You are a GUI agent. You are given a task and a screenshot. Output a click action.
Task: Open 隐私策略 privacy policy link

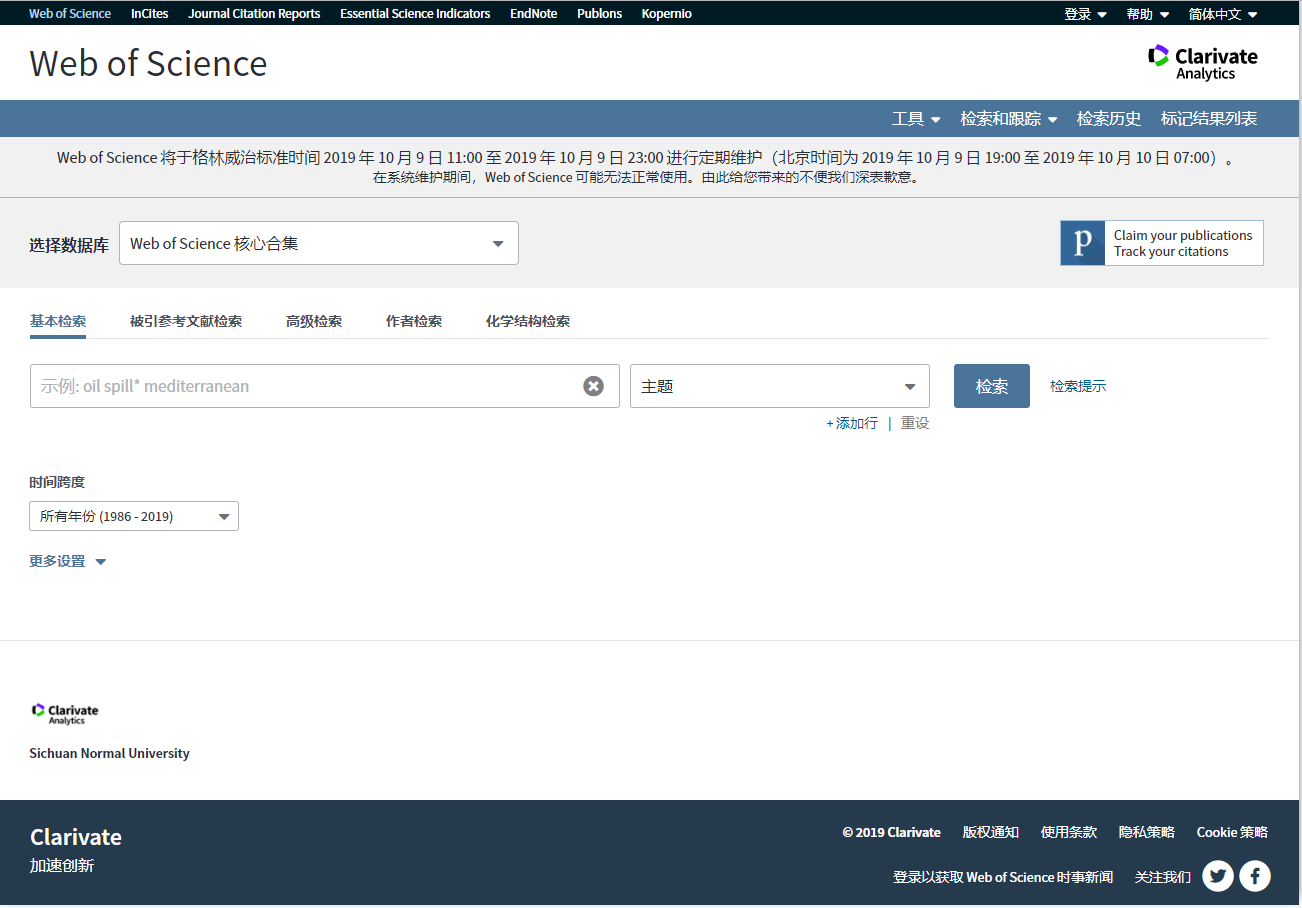(1147, 832)
